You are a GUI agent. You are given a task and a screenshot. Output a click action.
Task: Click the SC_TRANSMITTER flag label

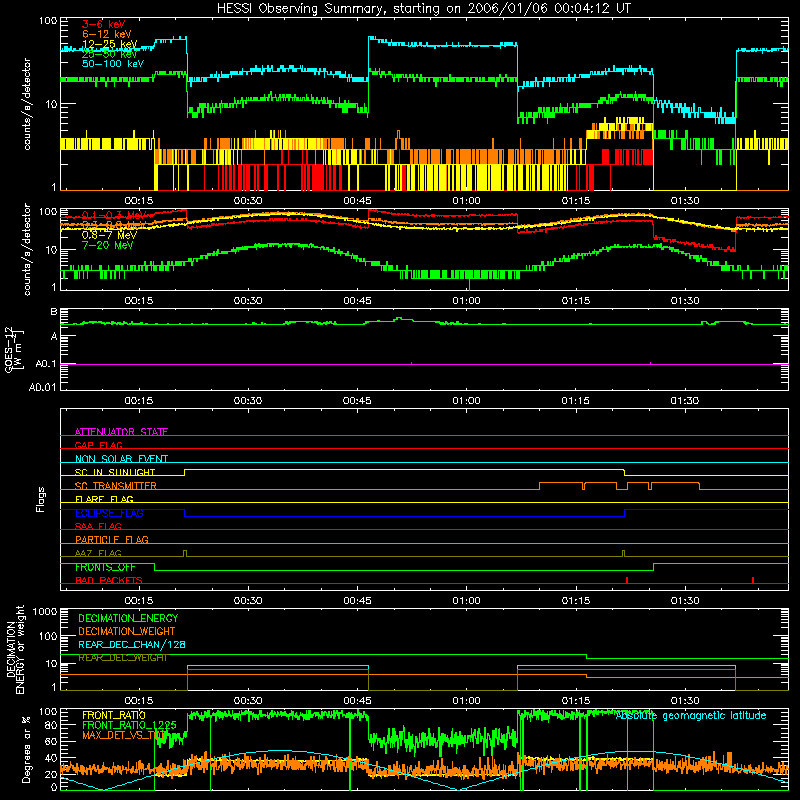pos(115,486)
